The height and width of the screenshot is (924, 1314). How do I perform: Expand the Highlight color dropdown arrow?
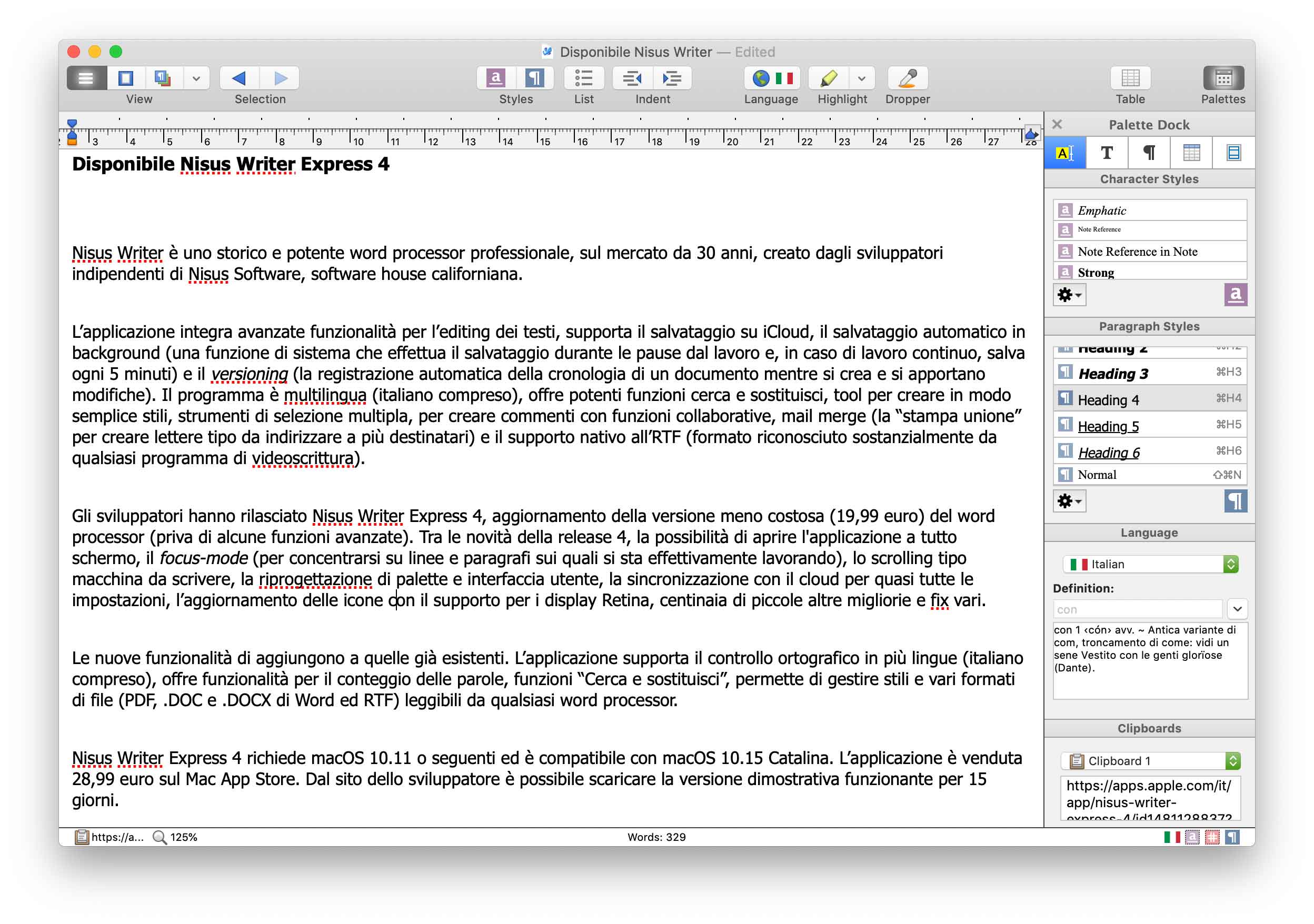(x=861, y=78)
